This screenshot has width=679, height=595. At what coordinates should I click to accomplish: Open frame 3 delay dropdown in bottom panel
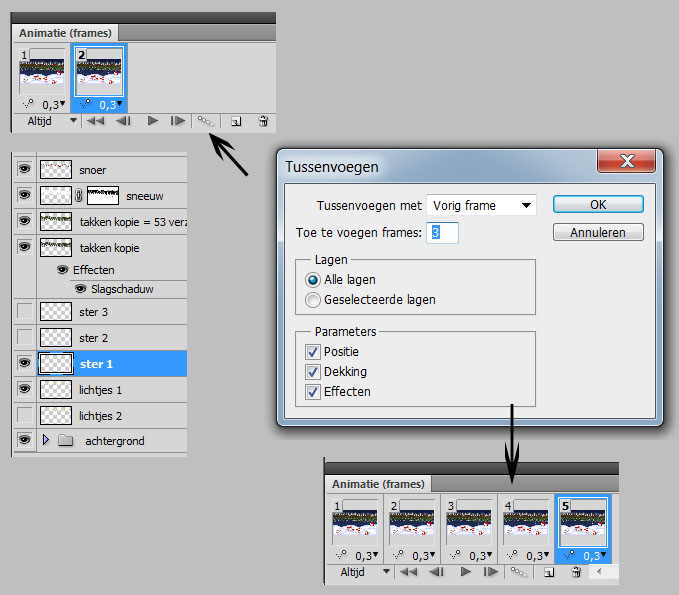pyautogui.click(x=489, y=554)
